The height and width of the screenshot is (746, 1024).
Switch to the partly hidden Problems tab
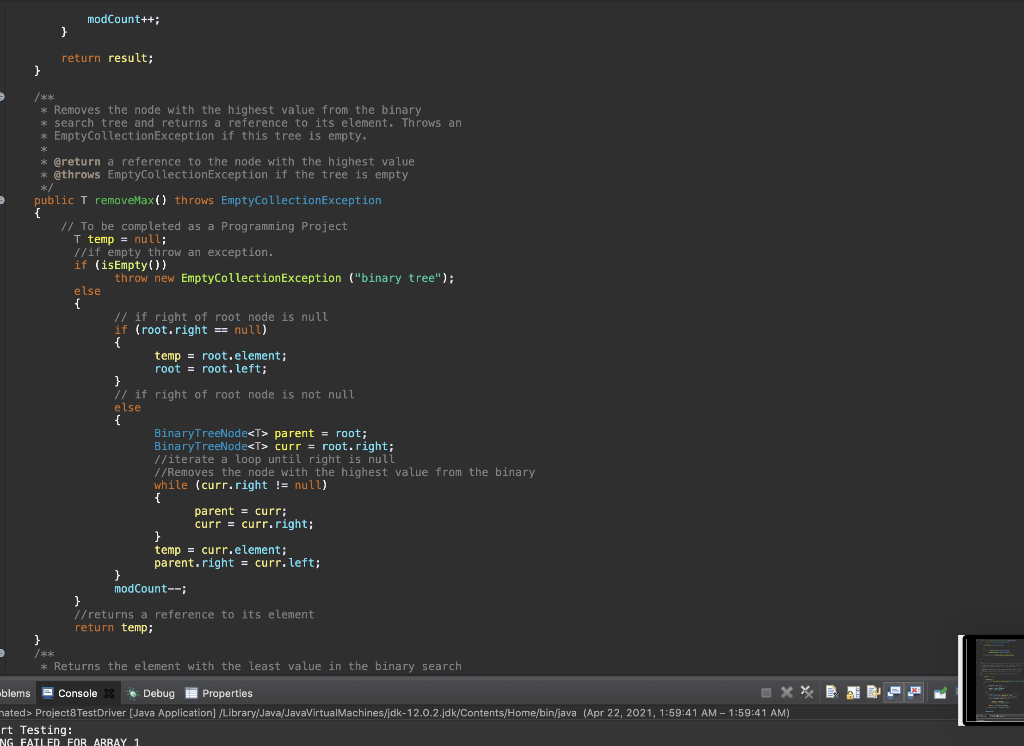(x=15, y=693)
